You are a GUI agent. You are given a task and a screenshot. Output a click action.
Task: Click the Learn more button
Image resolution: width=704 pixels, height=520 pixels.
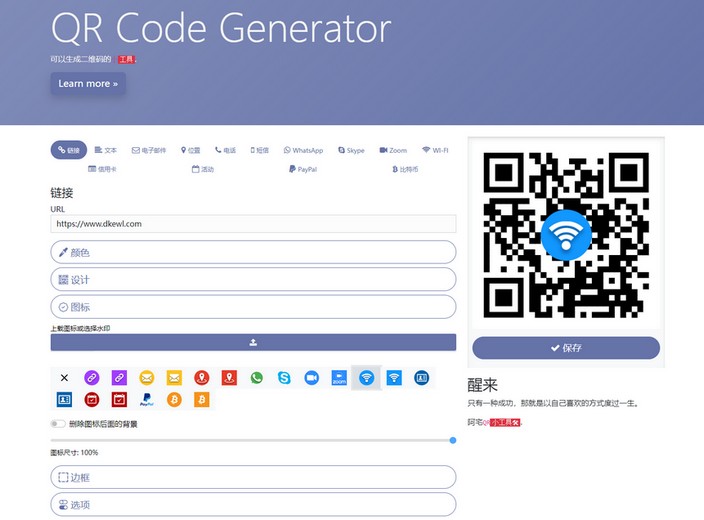click(88, 84)
